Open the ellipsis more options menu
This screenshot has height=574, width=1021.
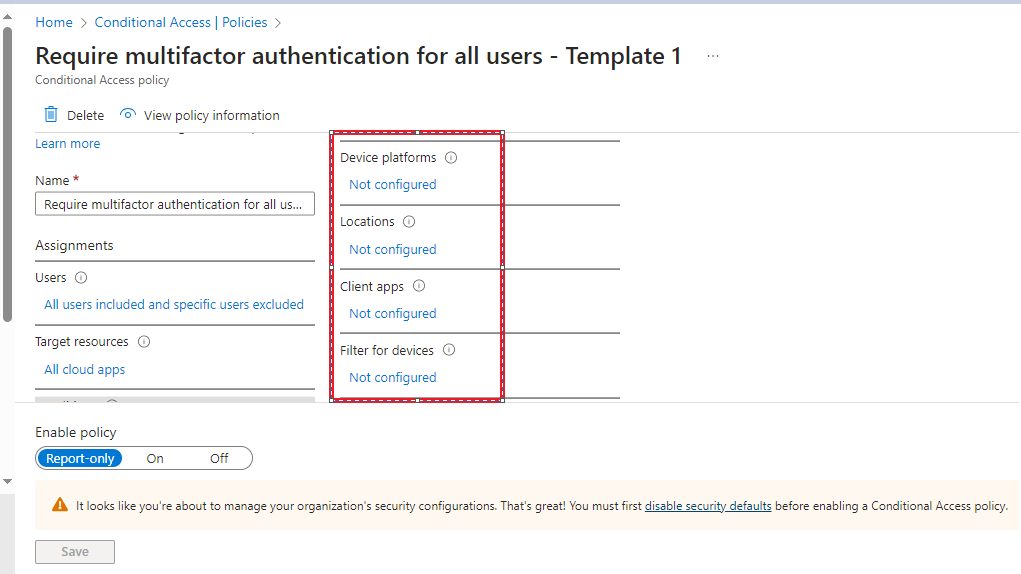[x=713, y=56]
